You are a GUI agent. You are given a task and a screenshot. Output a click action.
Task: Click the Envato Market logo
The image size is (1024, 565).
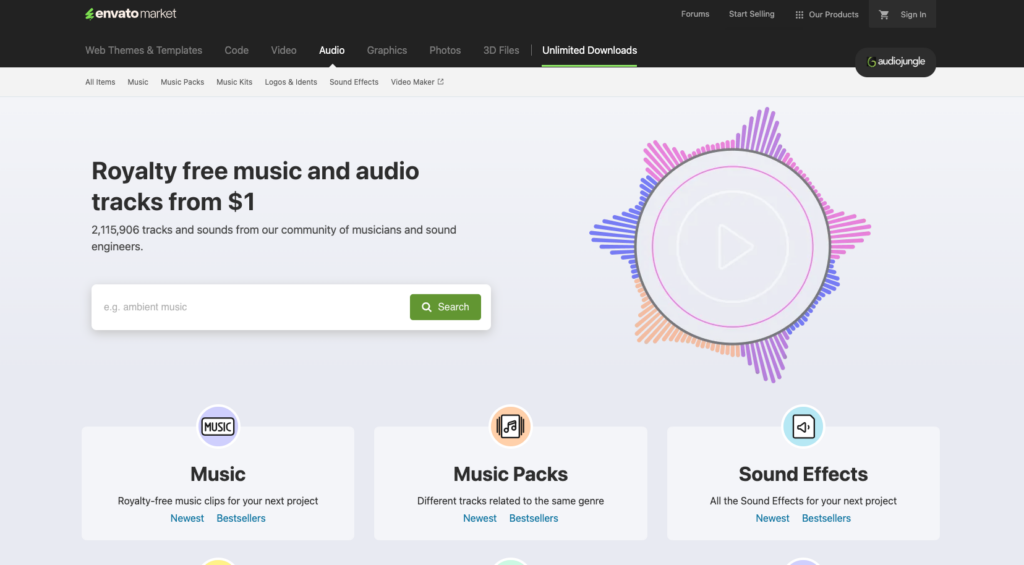(x=131, y=14)
